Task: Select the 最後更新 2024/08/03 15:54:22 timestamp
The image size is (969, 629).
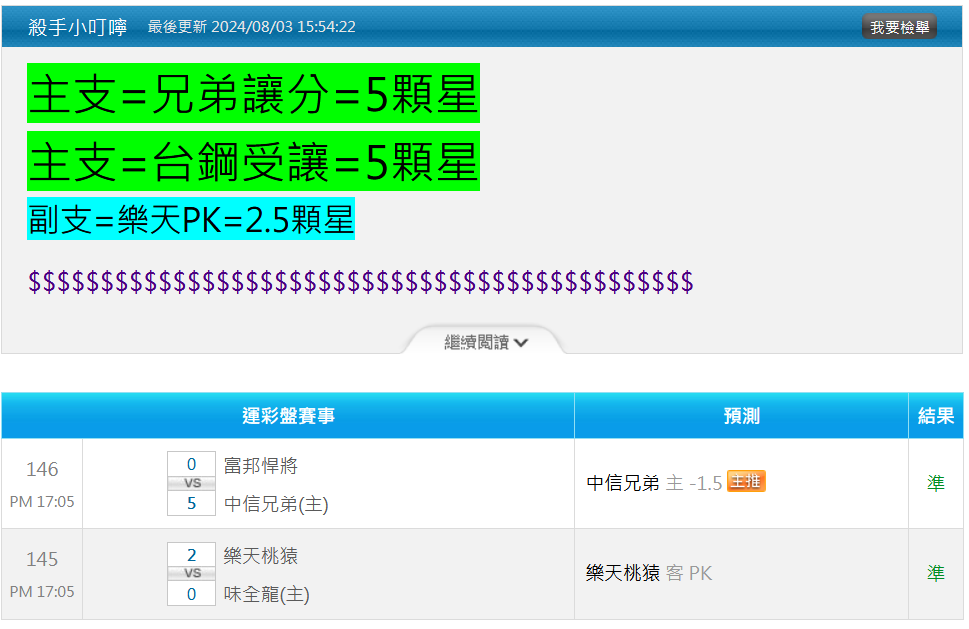Action: [252, 27]
